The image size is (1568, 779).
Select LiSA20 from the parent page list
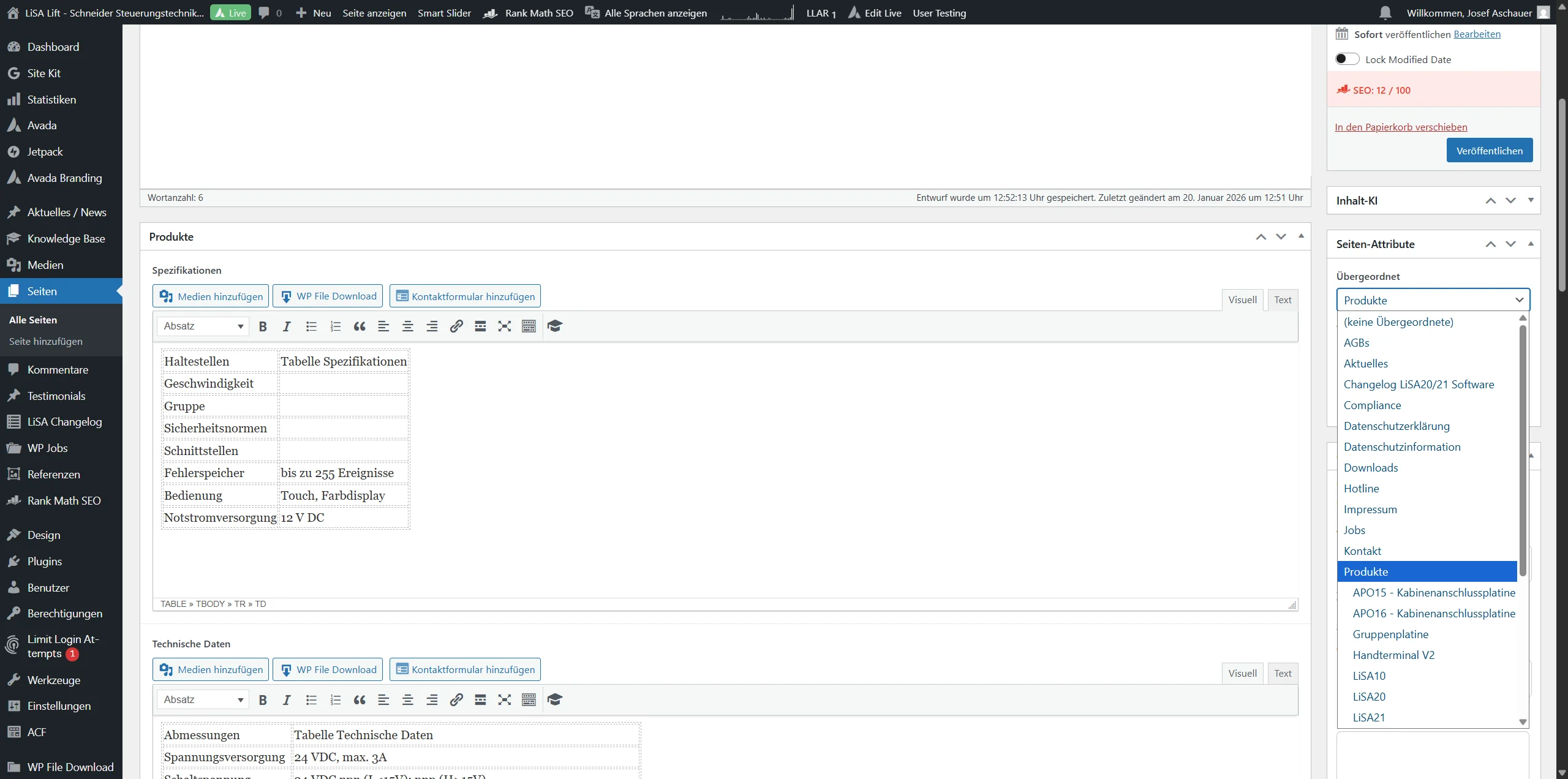click(x=1370, y=696)
